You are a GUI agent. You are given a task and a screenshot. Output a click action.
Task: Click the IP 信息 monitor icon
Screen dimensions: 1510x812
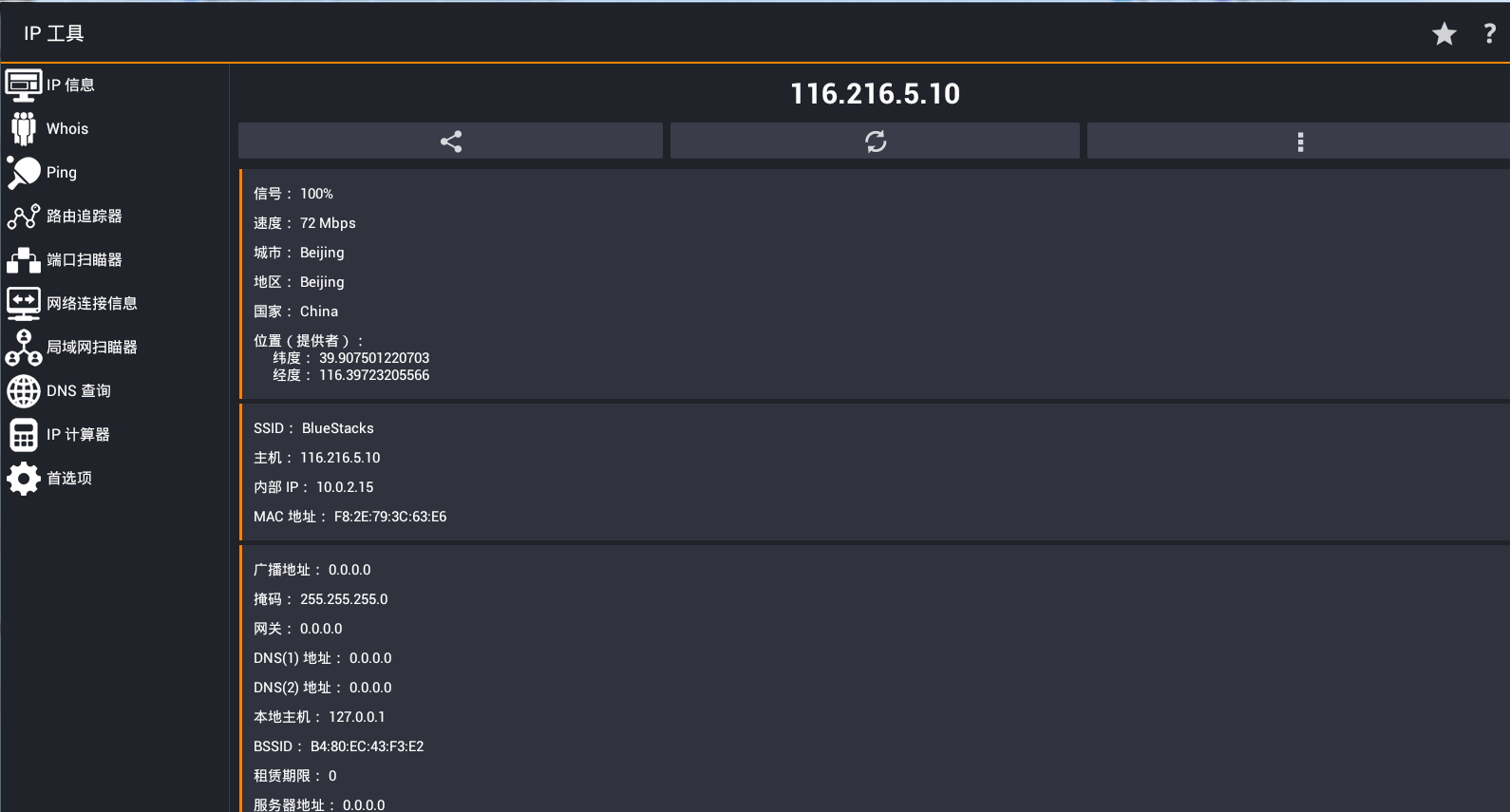[x=24, y=85]
